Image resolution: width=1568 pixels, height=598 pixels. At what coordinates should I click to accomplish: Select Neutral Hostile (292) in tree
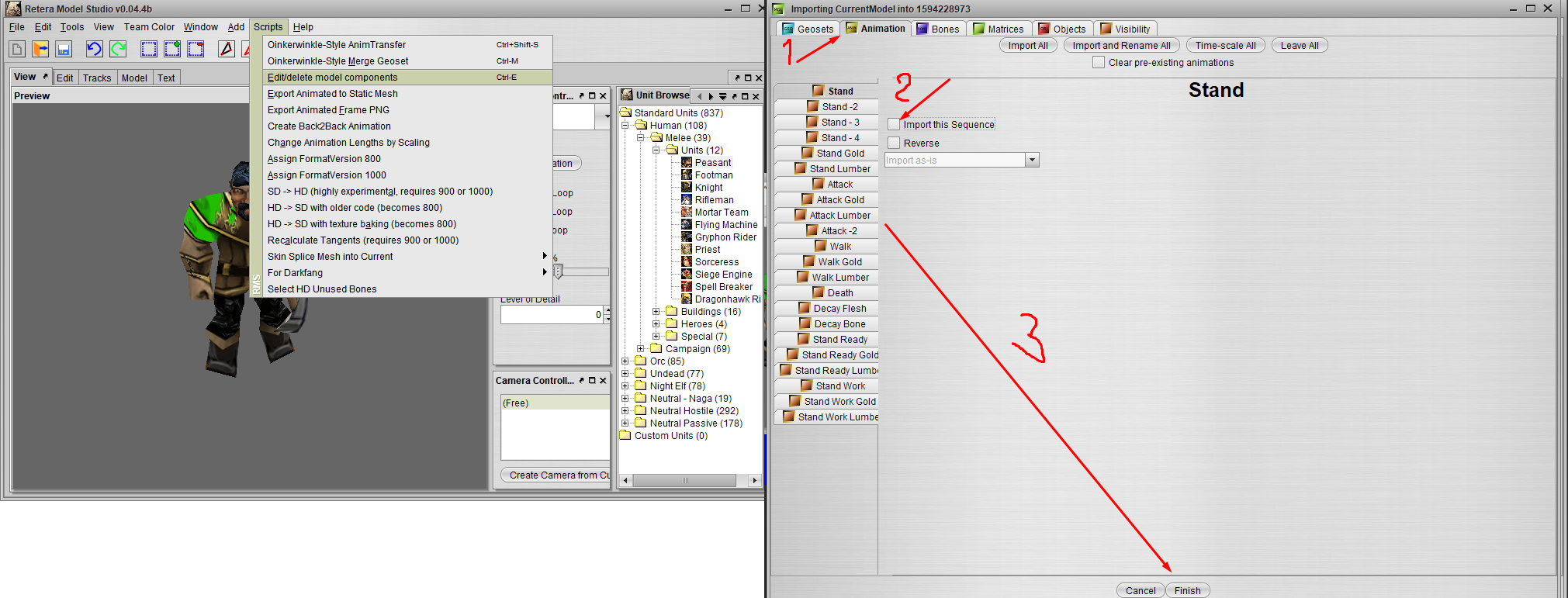coord(694,411)
